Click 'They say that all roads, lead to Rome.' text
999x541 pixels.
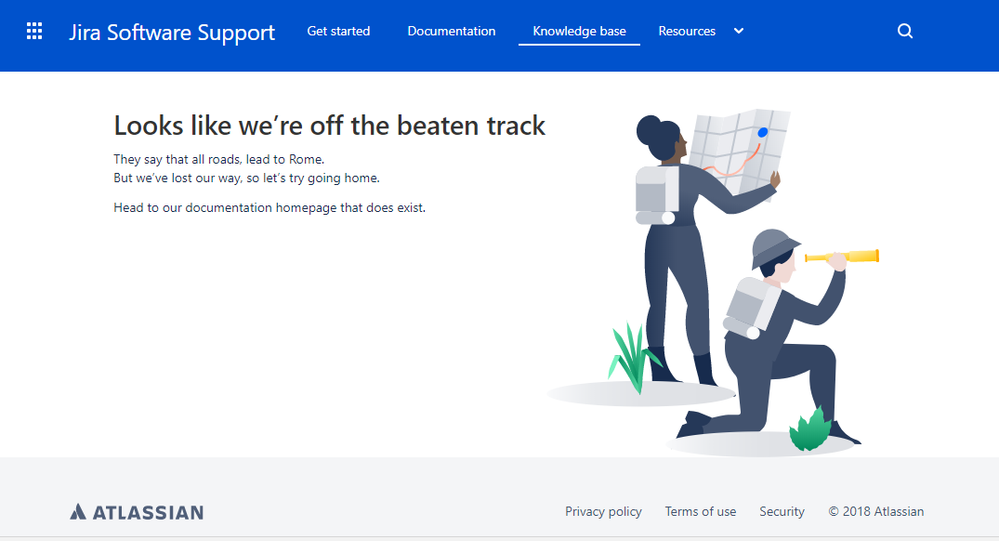tap(219, 159)
